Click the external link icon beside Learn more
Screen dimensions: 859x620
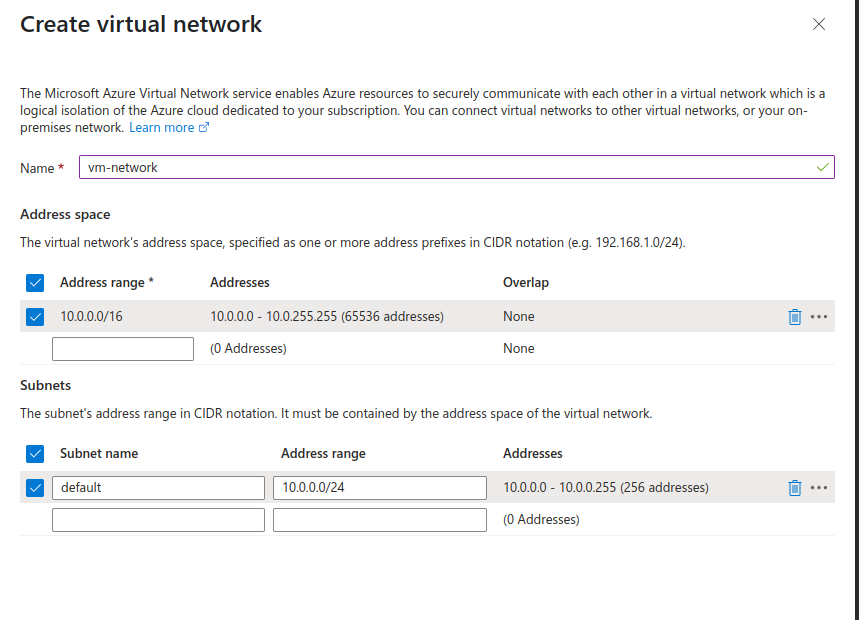pos(203,127)
